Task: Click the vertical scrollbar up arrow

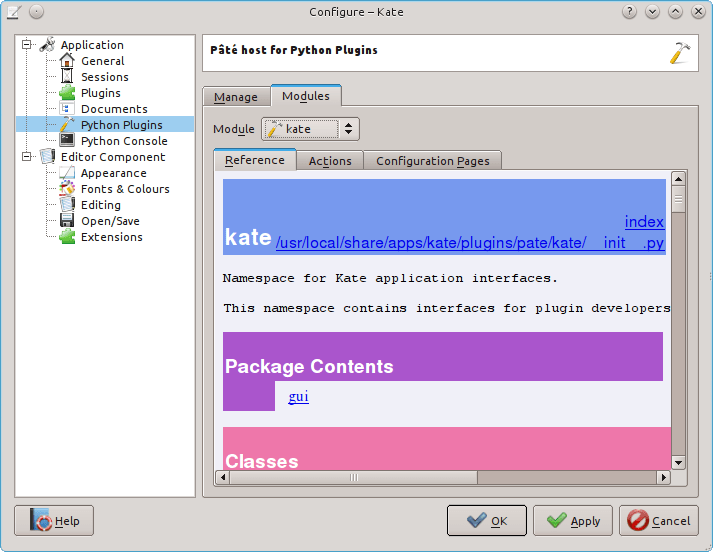Action: coord(678,179)
